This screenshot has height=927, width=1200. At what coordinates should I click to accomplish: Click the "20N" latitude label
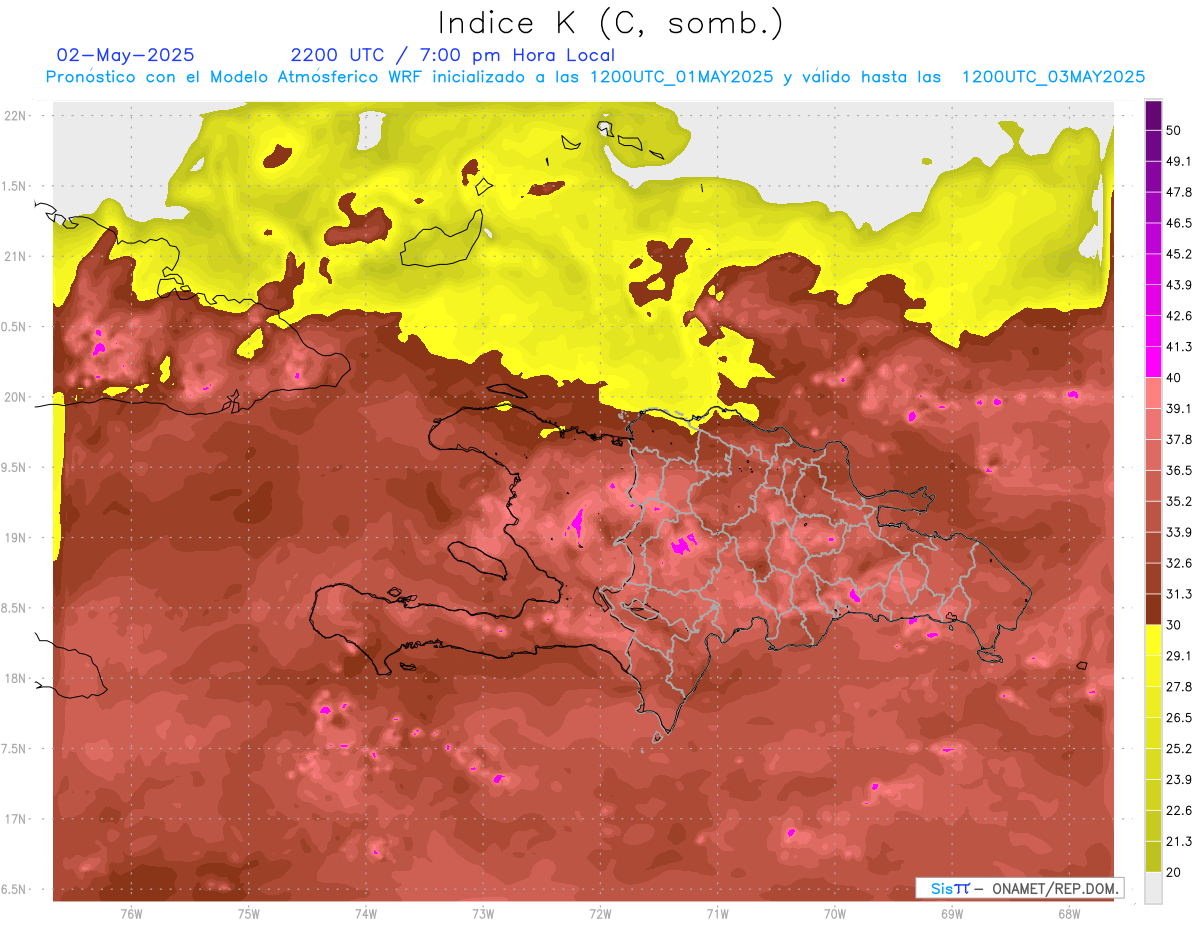[x=17, y=398]
